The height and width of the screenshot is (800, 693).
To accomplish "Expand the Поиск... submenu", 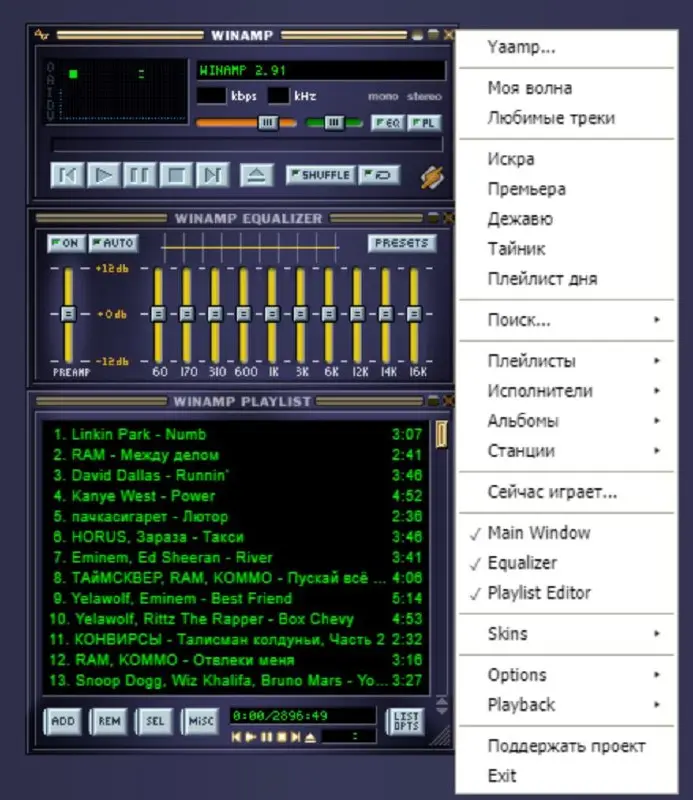I will 566,320.
